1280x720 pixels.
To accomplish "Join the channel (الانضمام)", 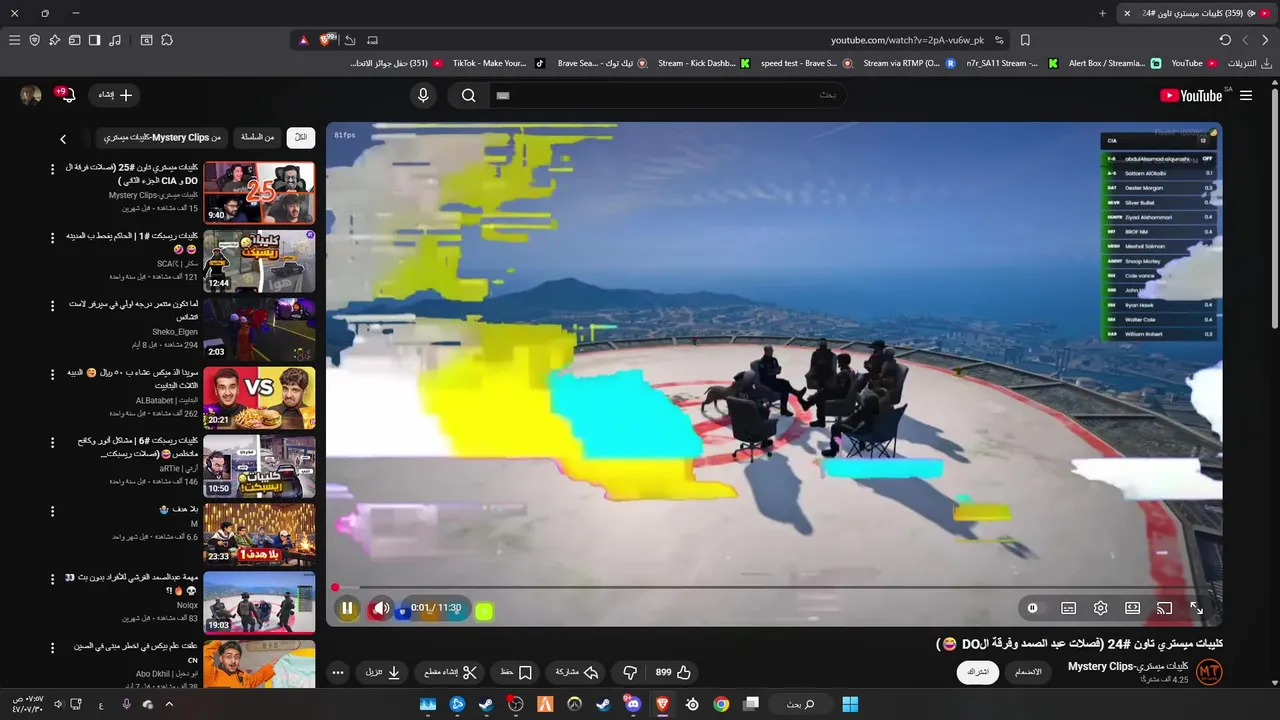I will [x=1028, y=672].
